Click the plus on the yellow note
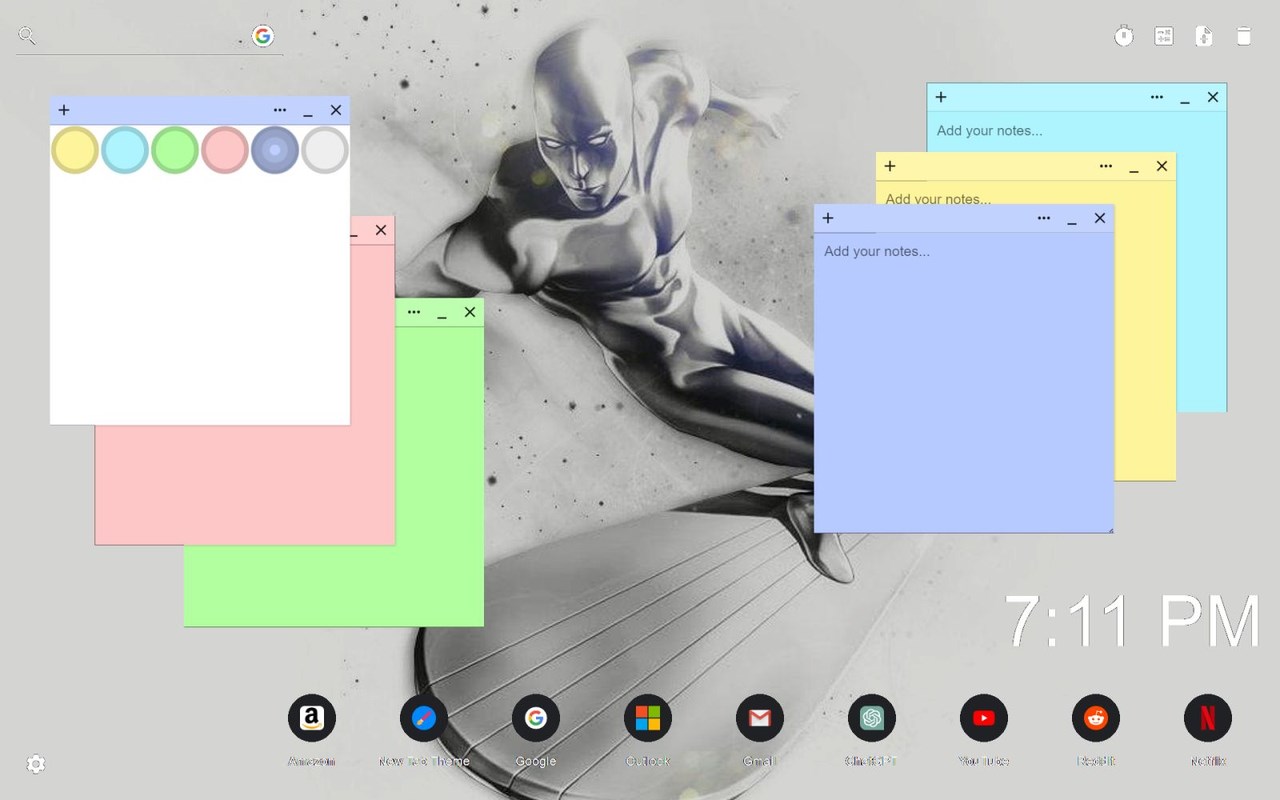The height and width of the screenshot is (800, 1280). coord(890,166)
